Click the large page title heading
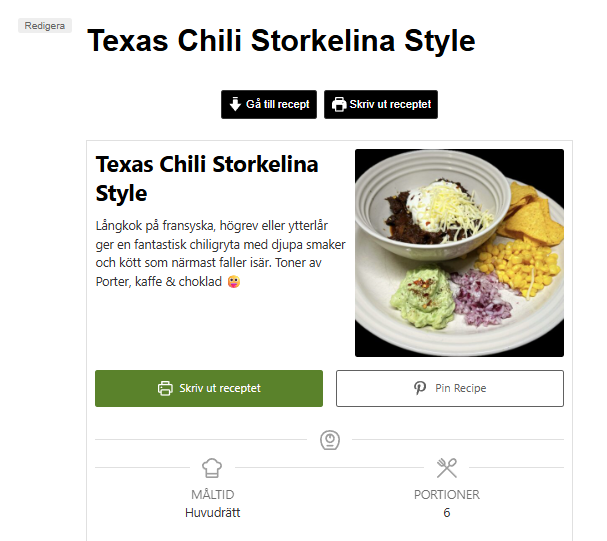This screenshot has height=541, width=607. click(x=281, y=42)
